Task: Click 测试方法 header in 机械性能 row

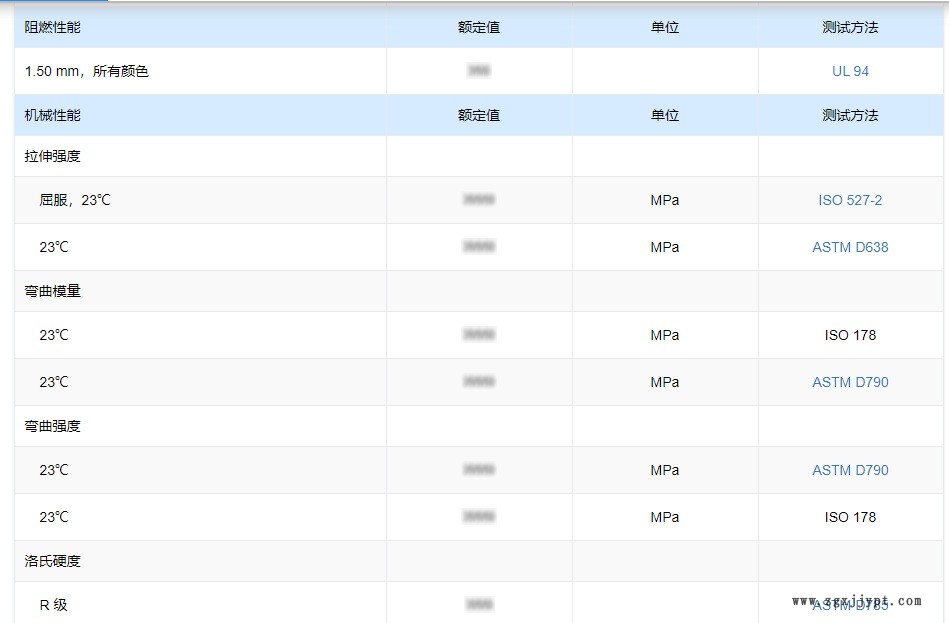Action: [x=850, y=115]
